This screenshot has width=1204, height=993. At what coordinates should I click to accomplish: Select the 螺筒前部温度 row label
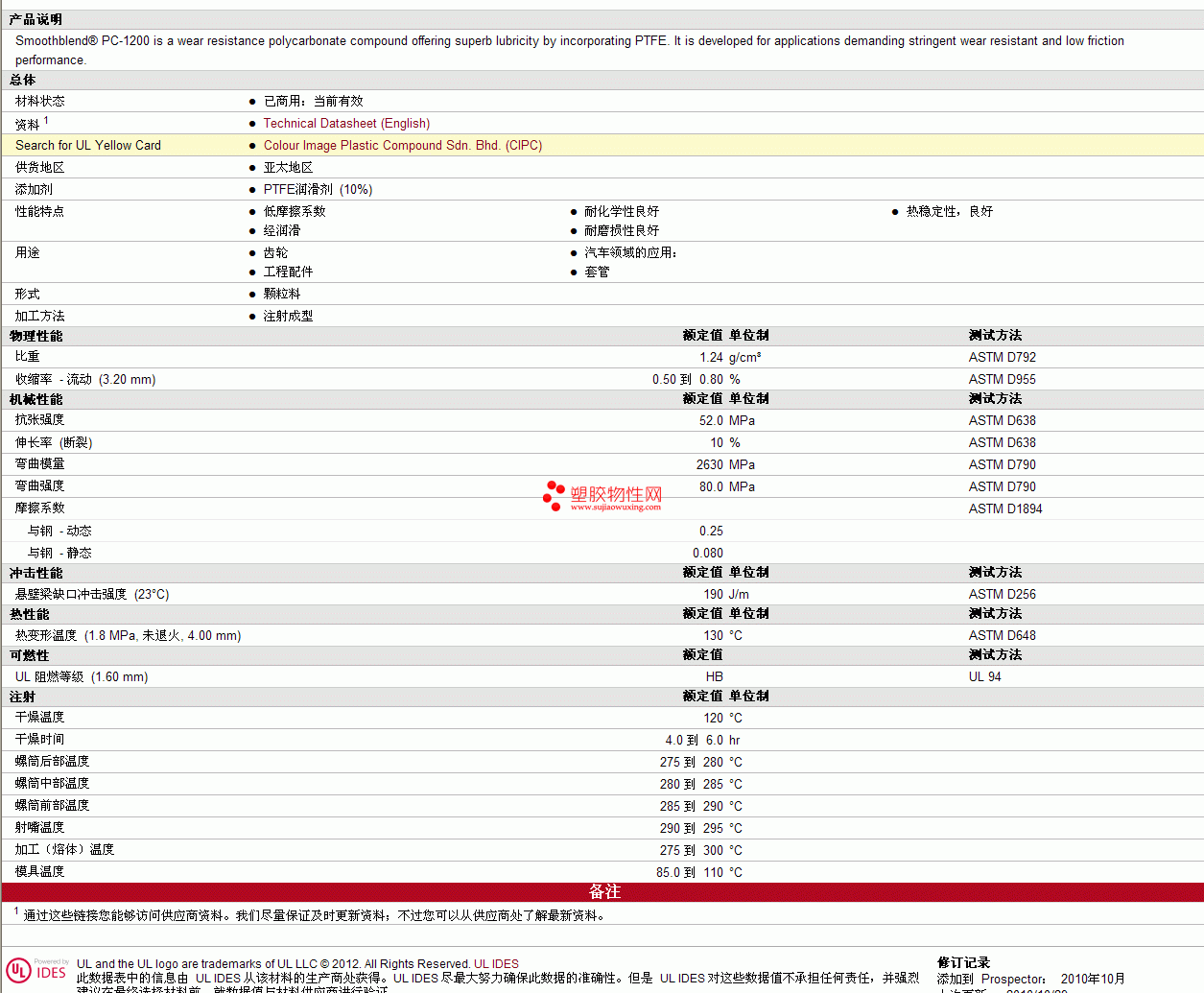pos(53,805)
